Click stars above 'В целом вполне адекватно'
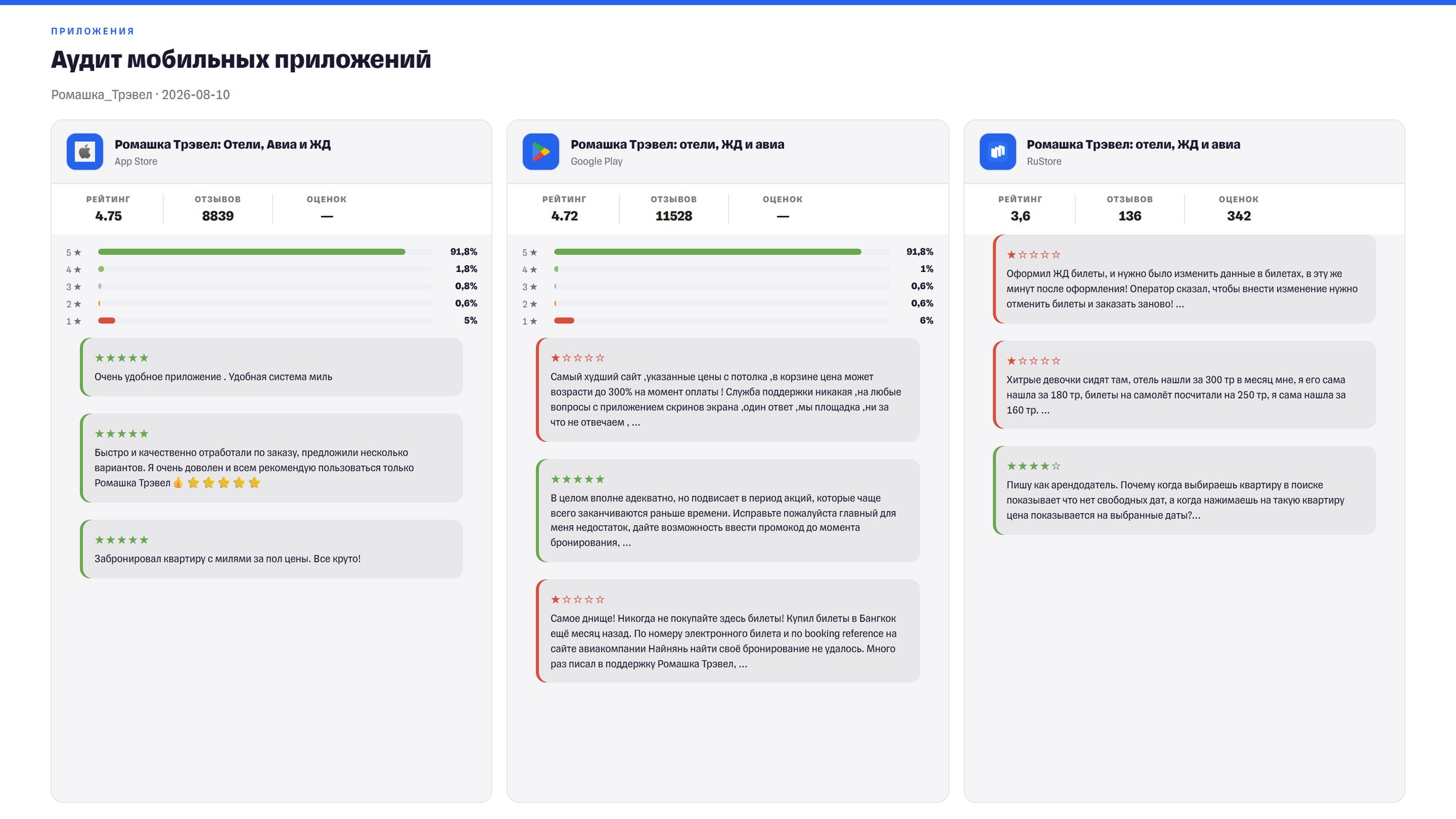This screenshot has height=819, width=1456. pyautogui.click(x=577, y=479)
